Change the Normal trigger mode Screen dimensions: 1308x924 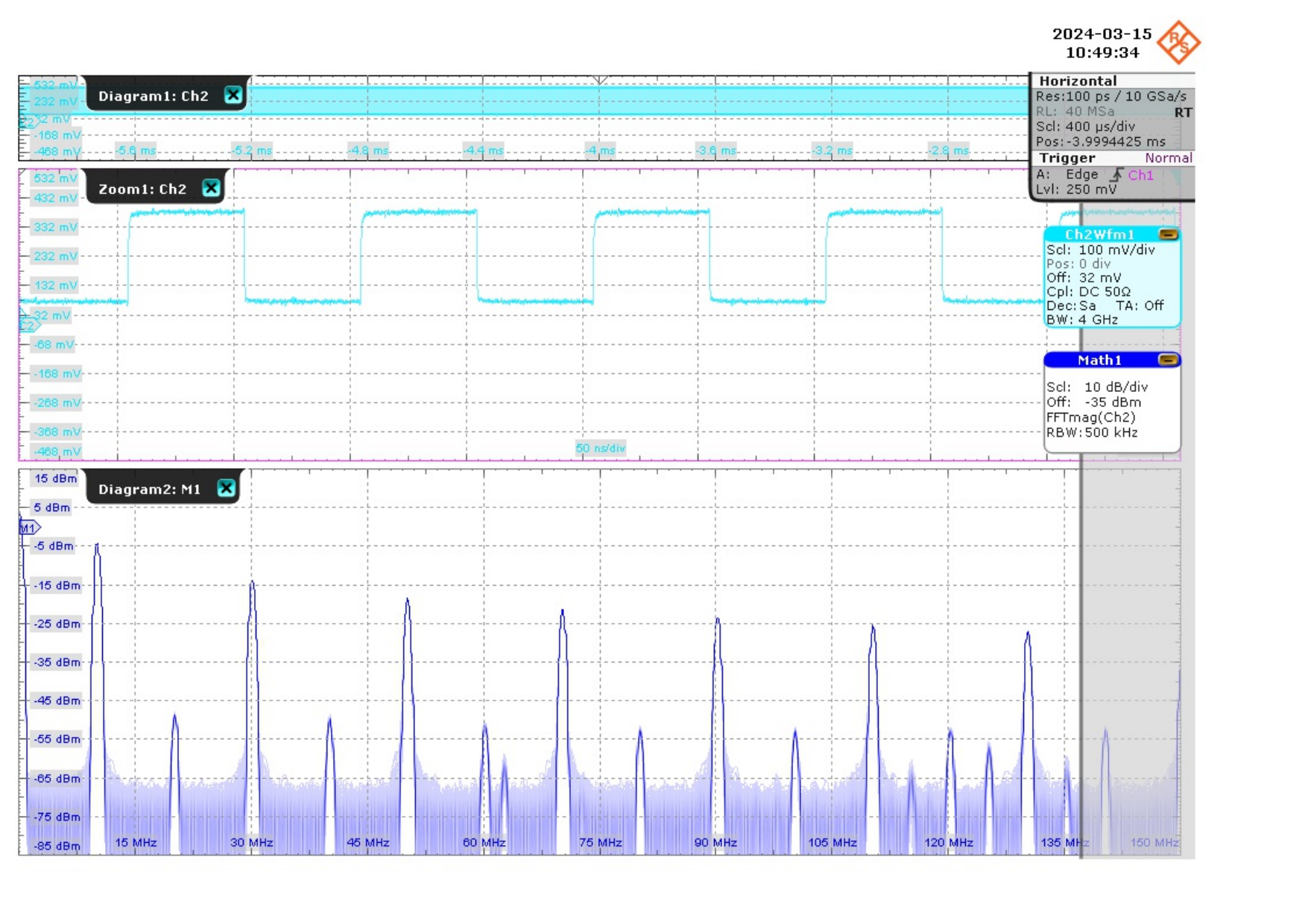pyautogui.click(x=1168, y=158)
